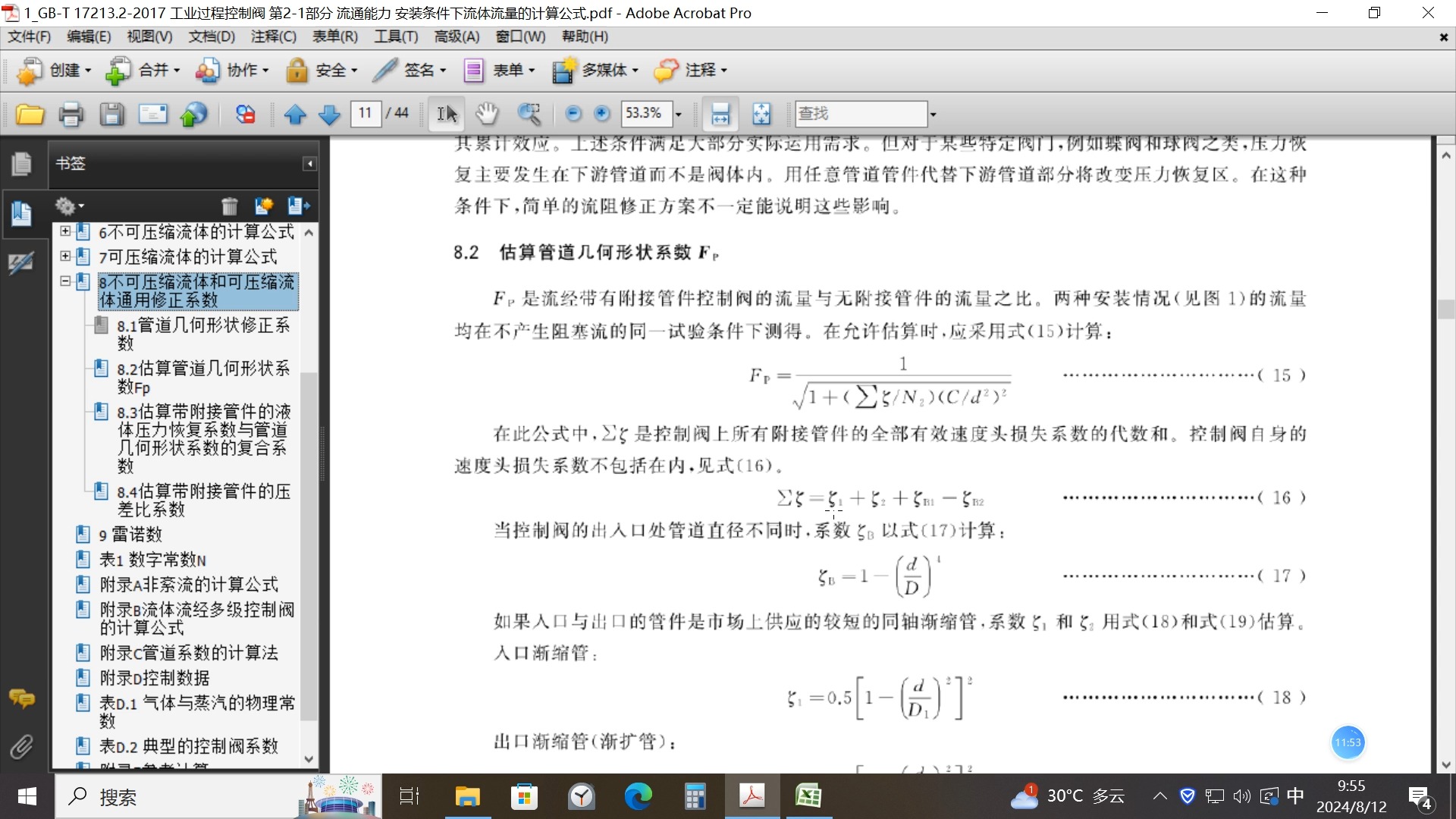Open the 注释(C) menu
The width and height of the screenshot is (1456, 819).
273,36
